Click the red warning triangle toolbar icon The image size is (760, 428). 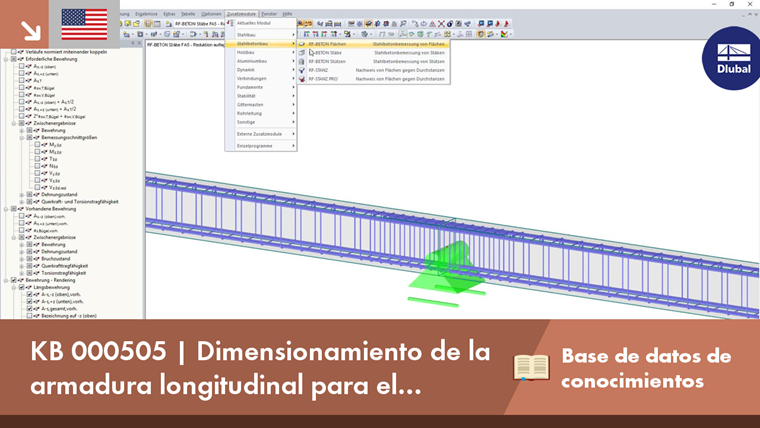[432, 24]
